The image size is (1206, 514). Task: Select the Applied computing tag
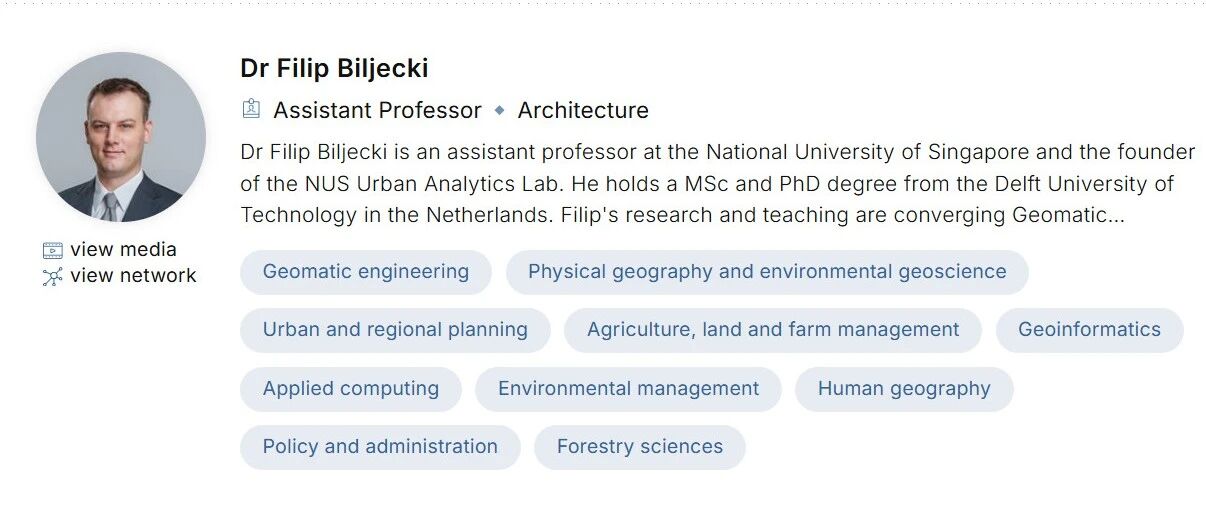pos(350,389)
